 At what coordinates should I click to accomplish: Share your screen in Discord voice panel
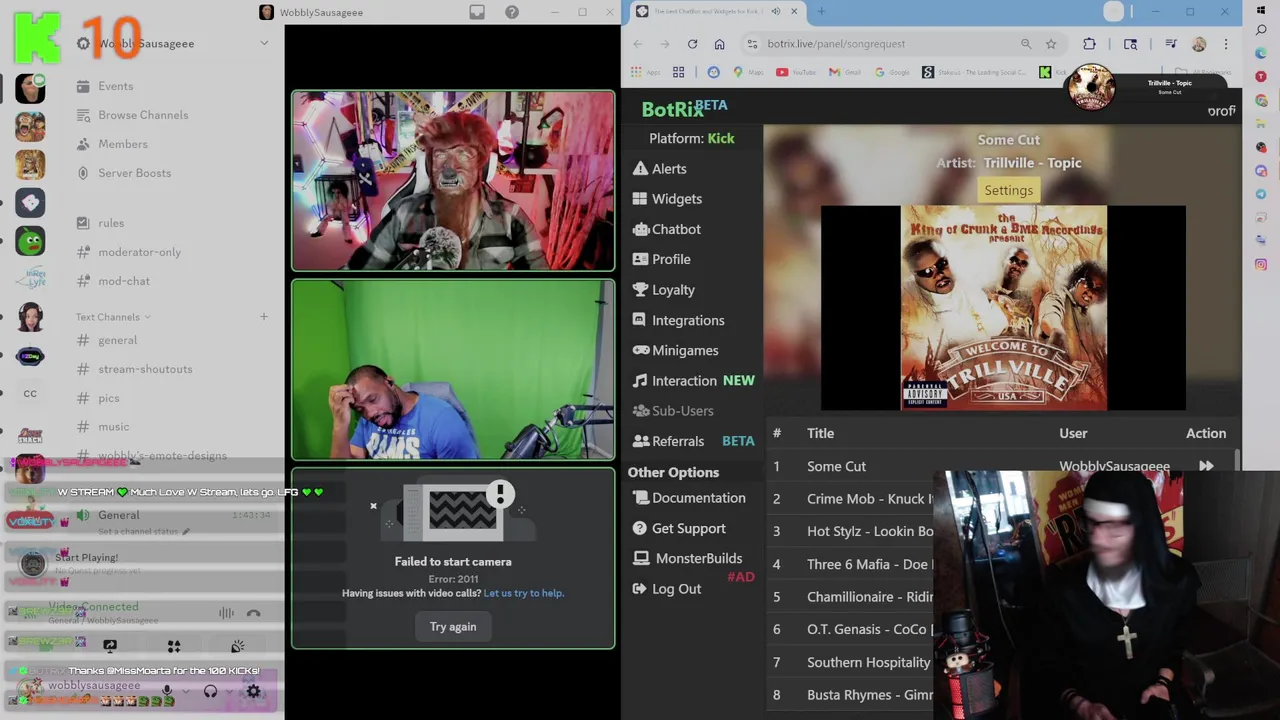pos(110,646)
